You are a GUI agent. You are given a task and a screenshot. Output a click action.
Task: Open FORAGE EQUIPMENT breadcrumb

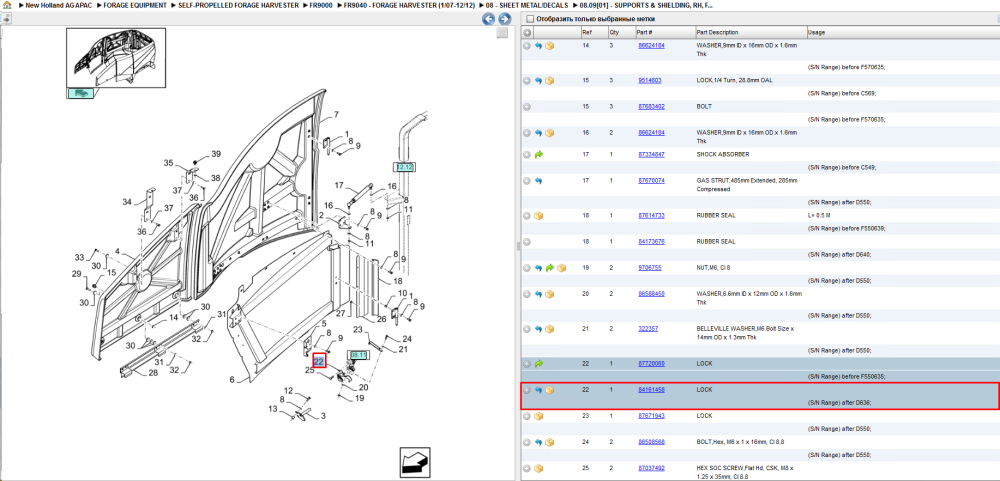(135, 5)
